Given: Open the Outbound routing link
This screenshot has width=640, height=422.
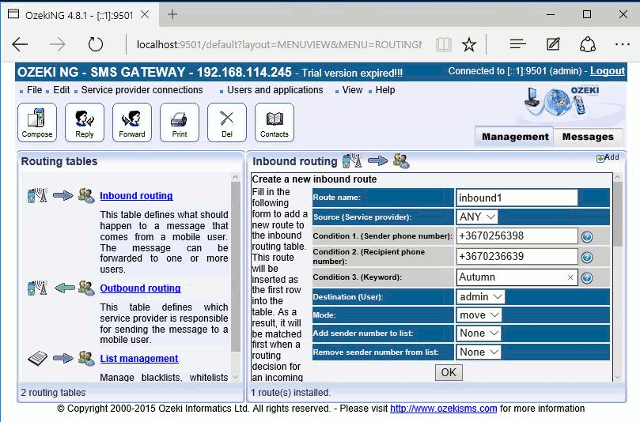Looking at the screenshot, I should (x=140, y=288).
